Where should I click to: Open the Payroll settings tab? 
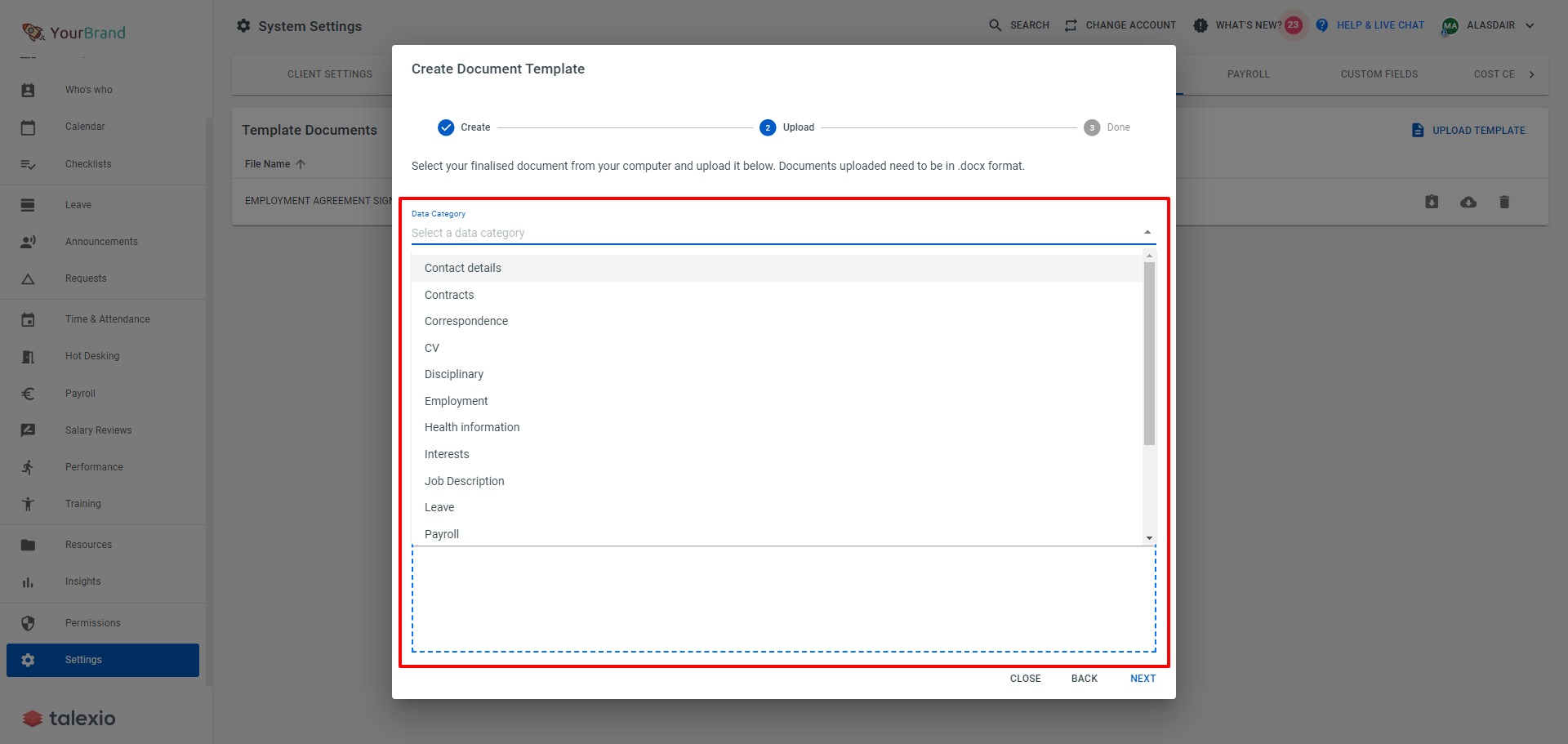(1248, 74)
